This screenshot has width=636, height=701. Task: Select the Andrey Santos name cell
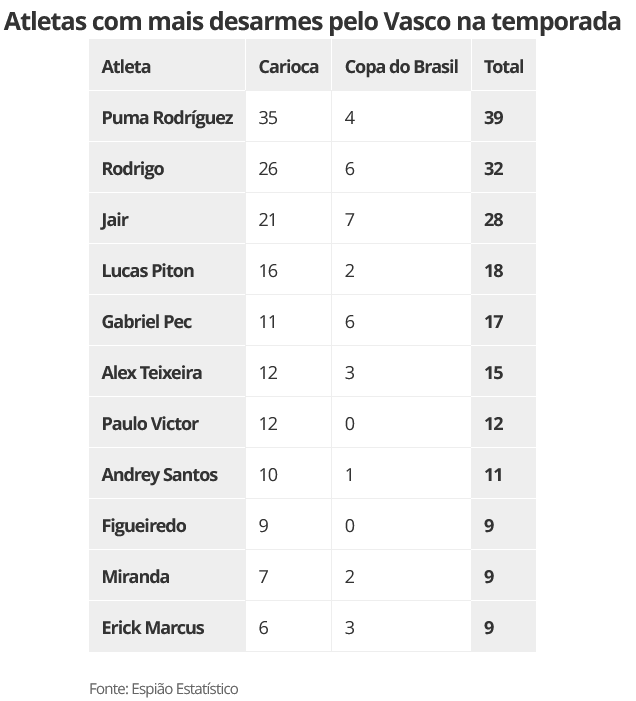point(159,475)
